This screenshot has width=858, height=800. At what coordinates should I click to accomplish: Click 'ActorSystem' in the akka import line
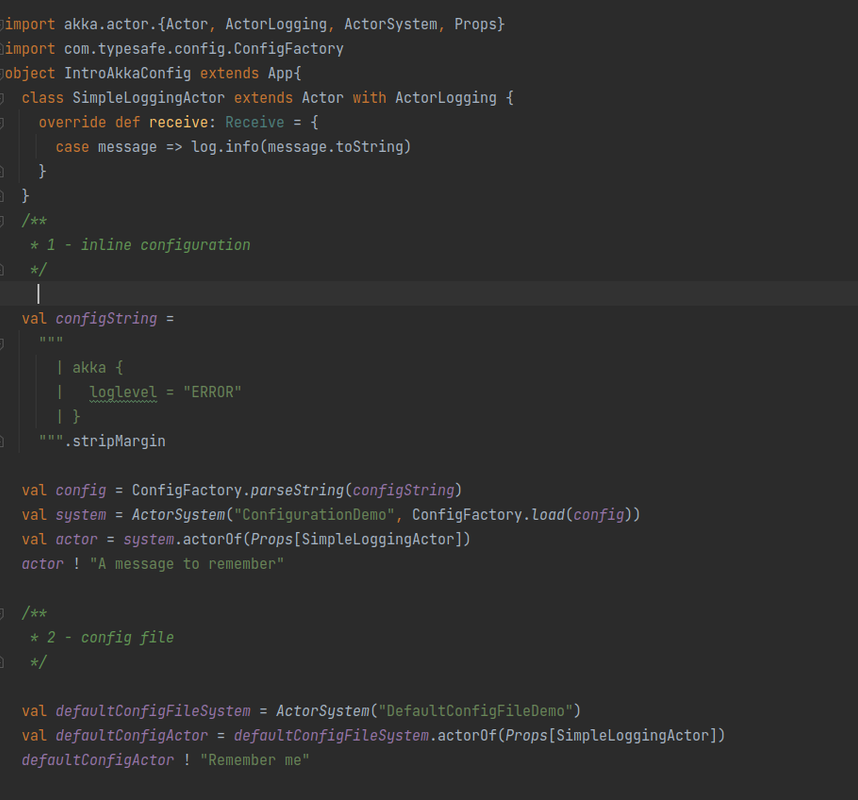(391, 24)
